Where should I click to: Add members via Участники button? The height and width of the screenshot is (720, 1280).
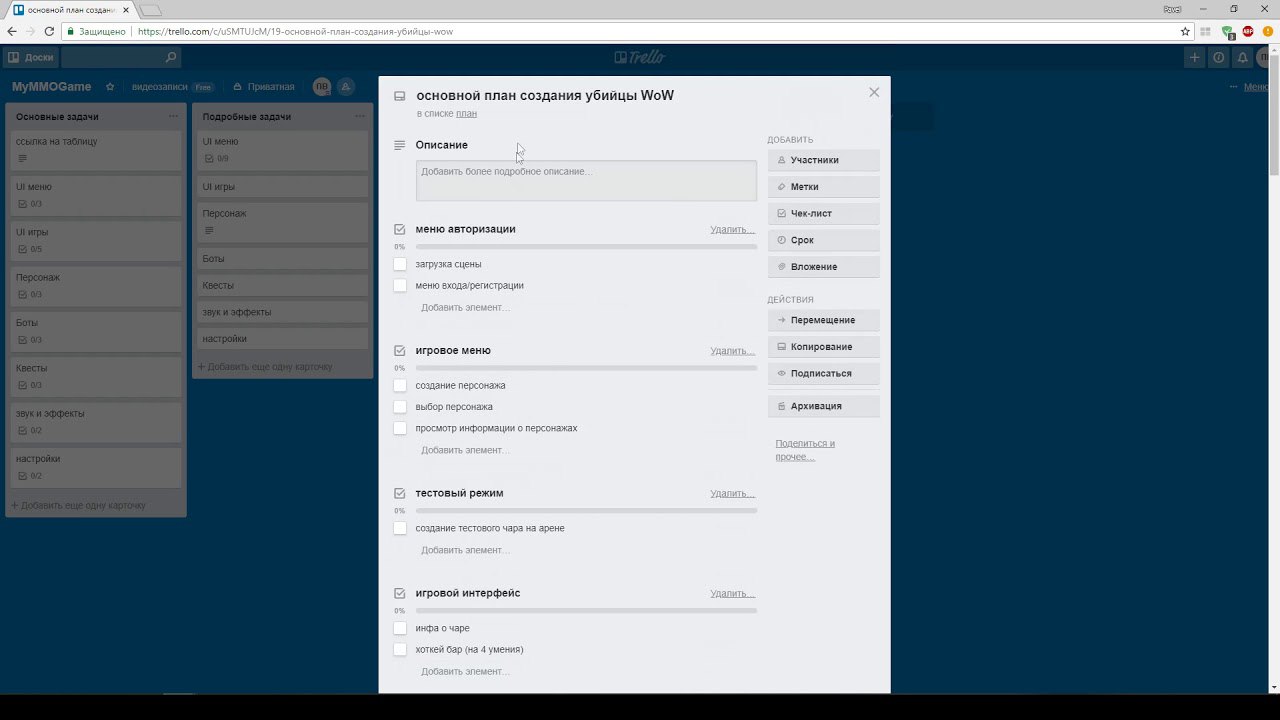tap(824, 160)
